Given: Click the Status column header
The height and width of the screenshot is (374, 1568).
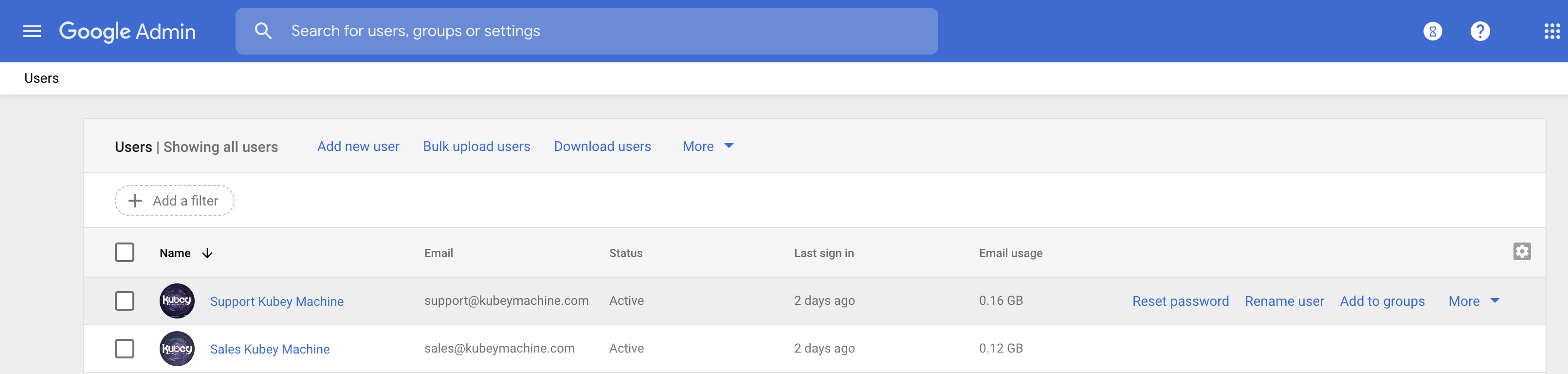Looking at the screenshot, I should point(626,253).
